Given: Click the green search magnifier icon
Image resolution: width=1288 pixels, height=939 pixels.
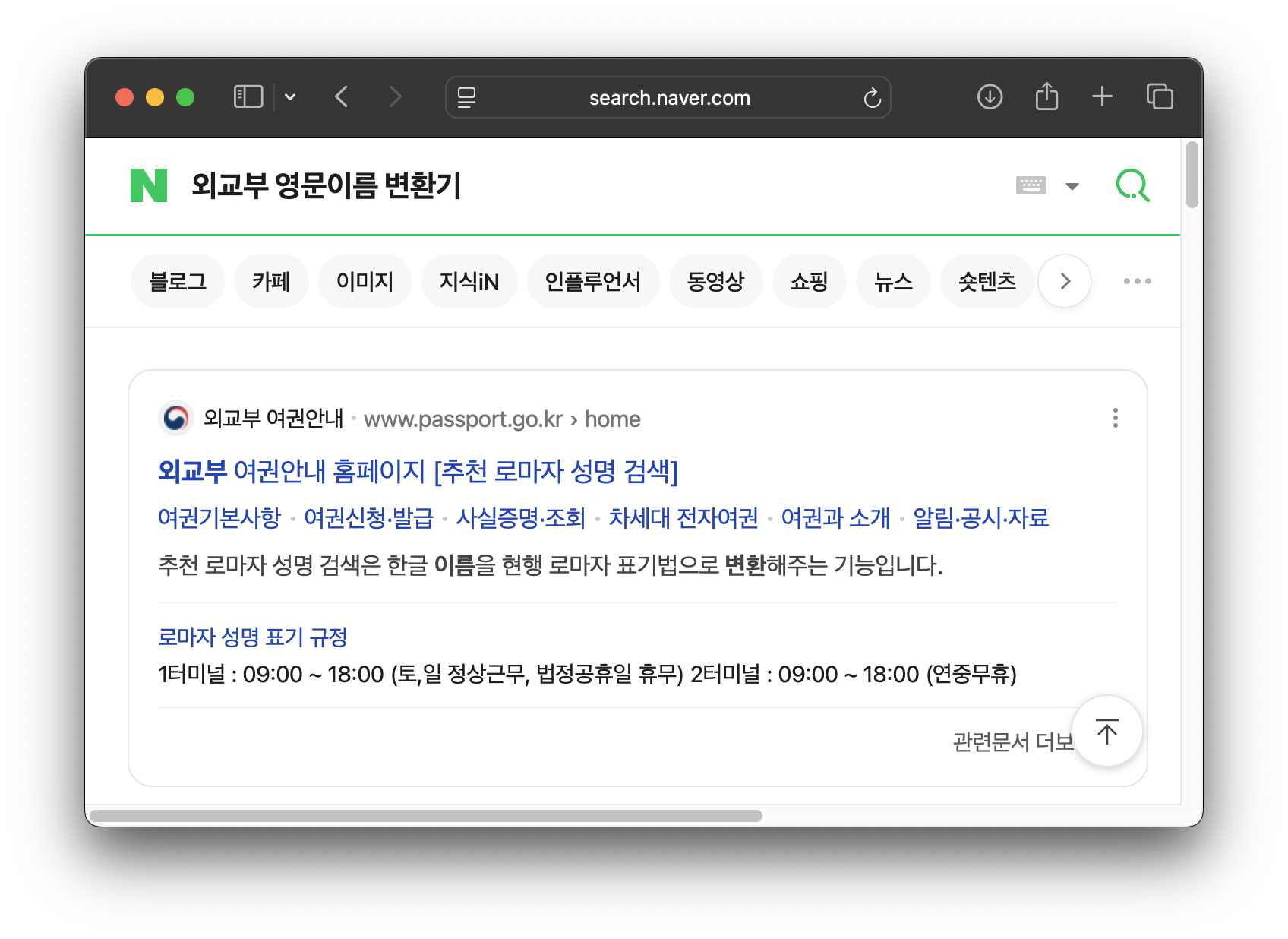Looking at the screenshot, I should [x=1132, y=185].
